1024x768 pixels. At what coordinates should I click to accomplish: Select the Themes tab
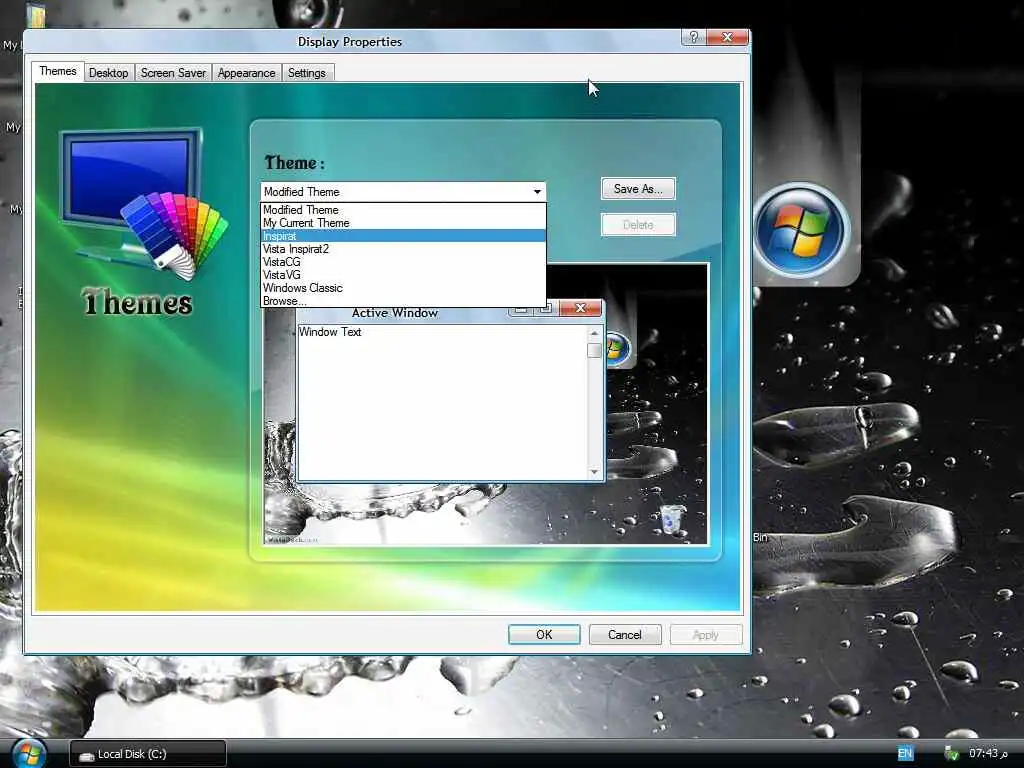57,71
